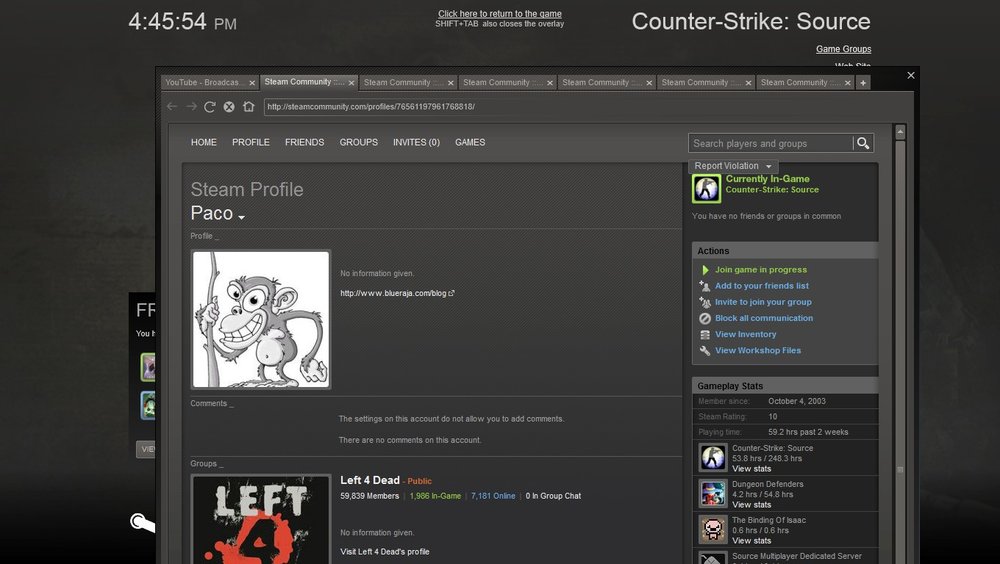
Task: Click the 'Source Multiplayer Dedicated Server' entry
Action: pyautogui.click(x=797, y=556)
